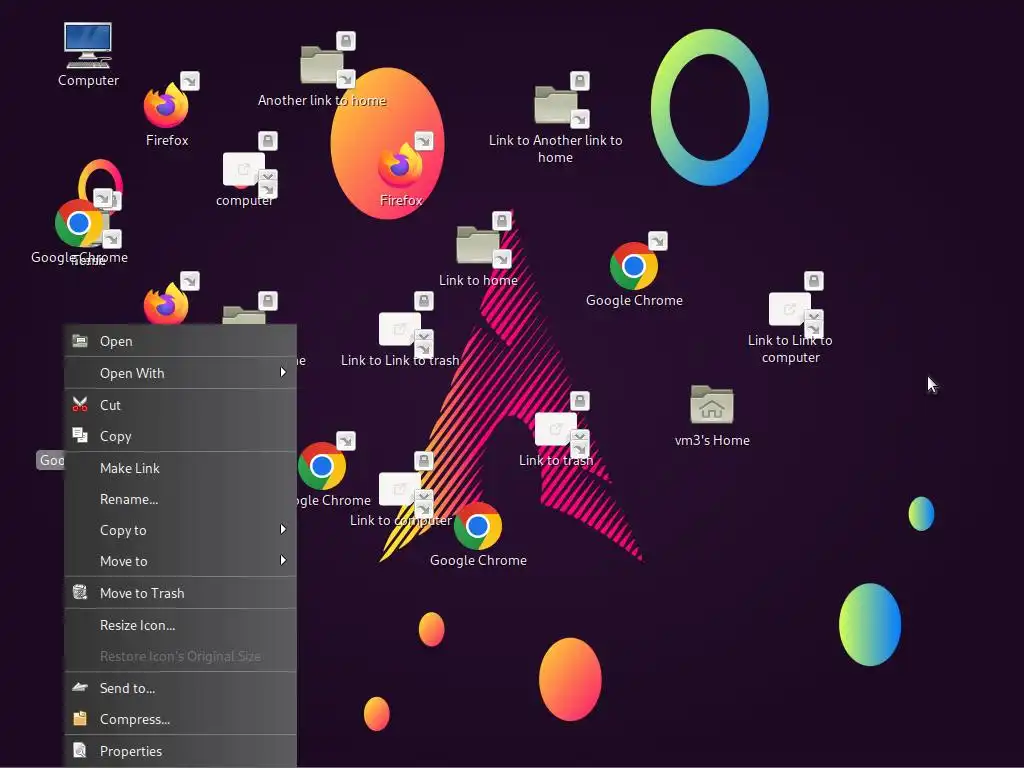Image resolution: width=1024 pixels, height=768 pixels.
Task: Click the 'Link to Link to computer' label
Action: (x=790, y=349)
